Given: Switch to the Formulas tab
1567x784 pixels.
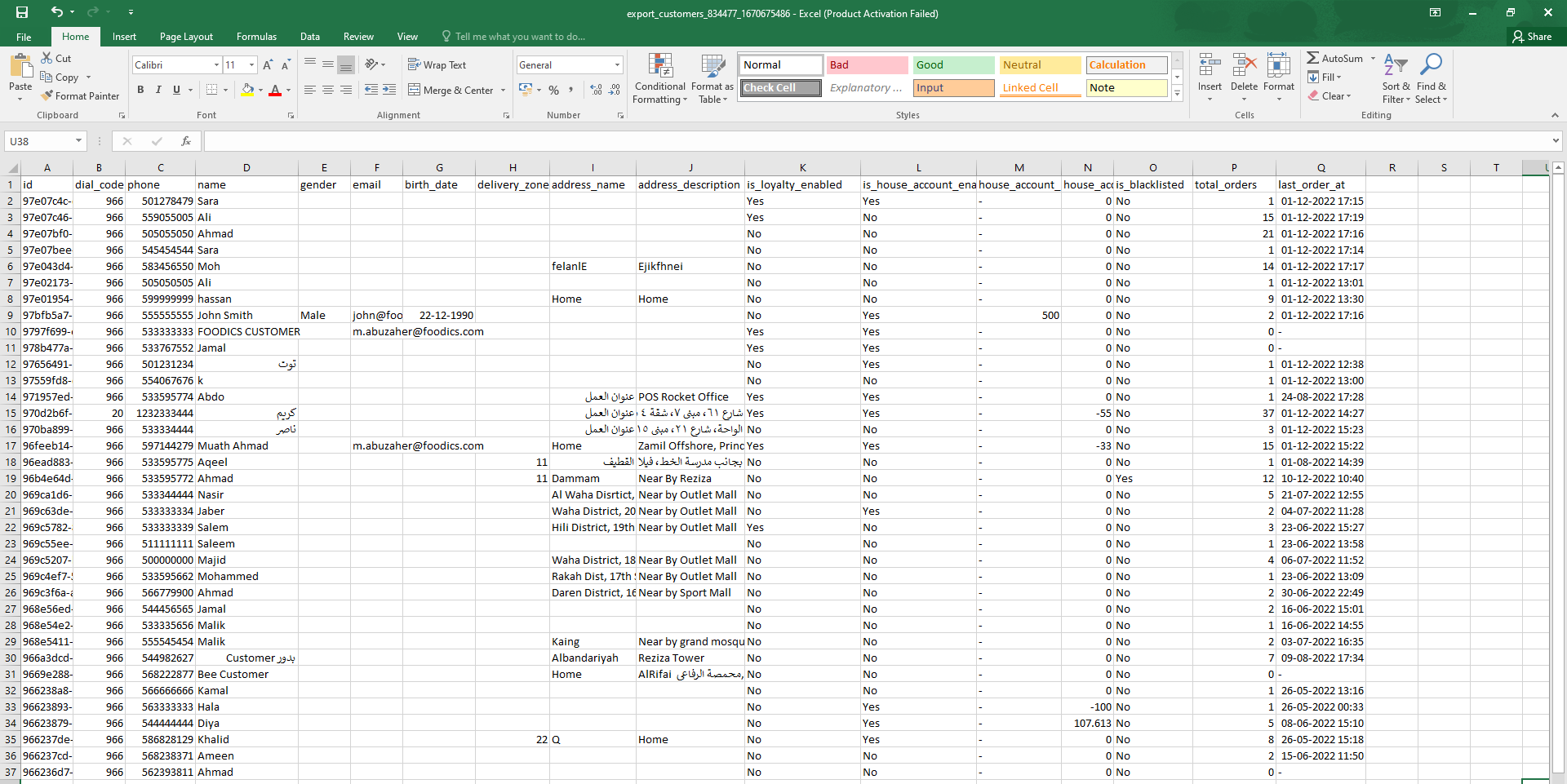Looking at the screenshot, I should (x=256, y=37).
